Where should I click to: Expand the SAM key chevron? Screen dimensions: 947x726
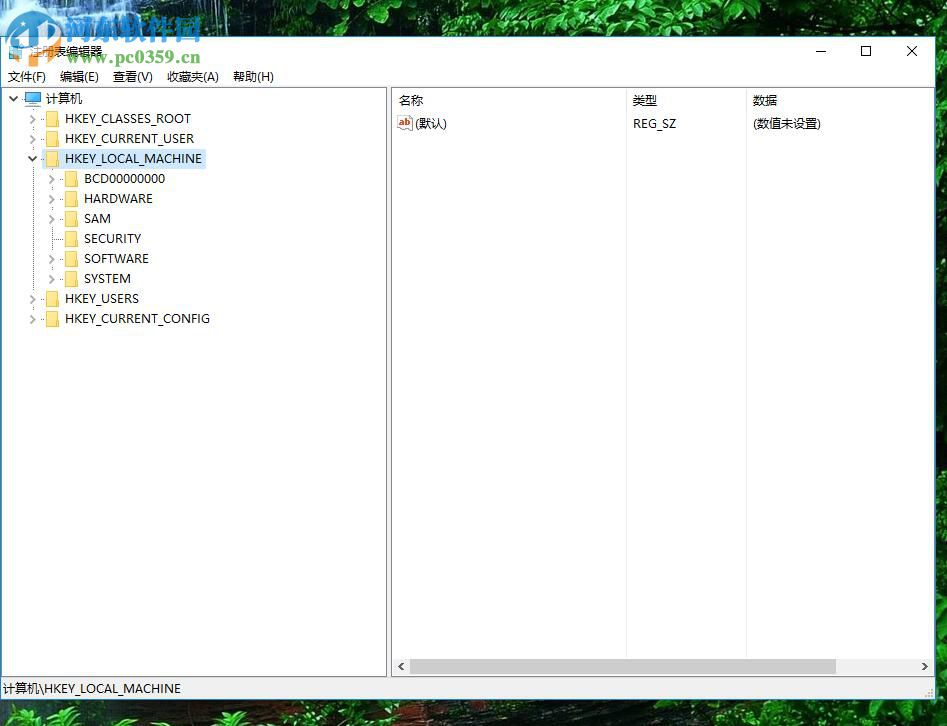52,219
